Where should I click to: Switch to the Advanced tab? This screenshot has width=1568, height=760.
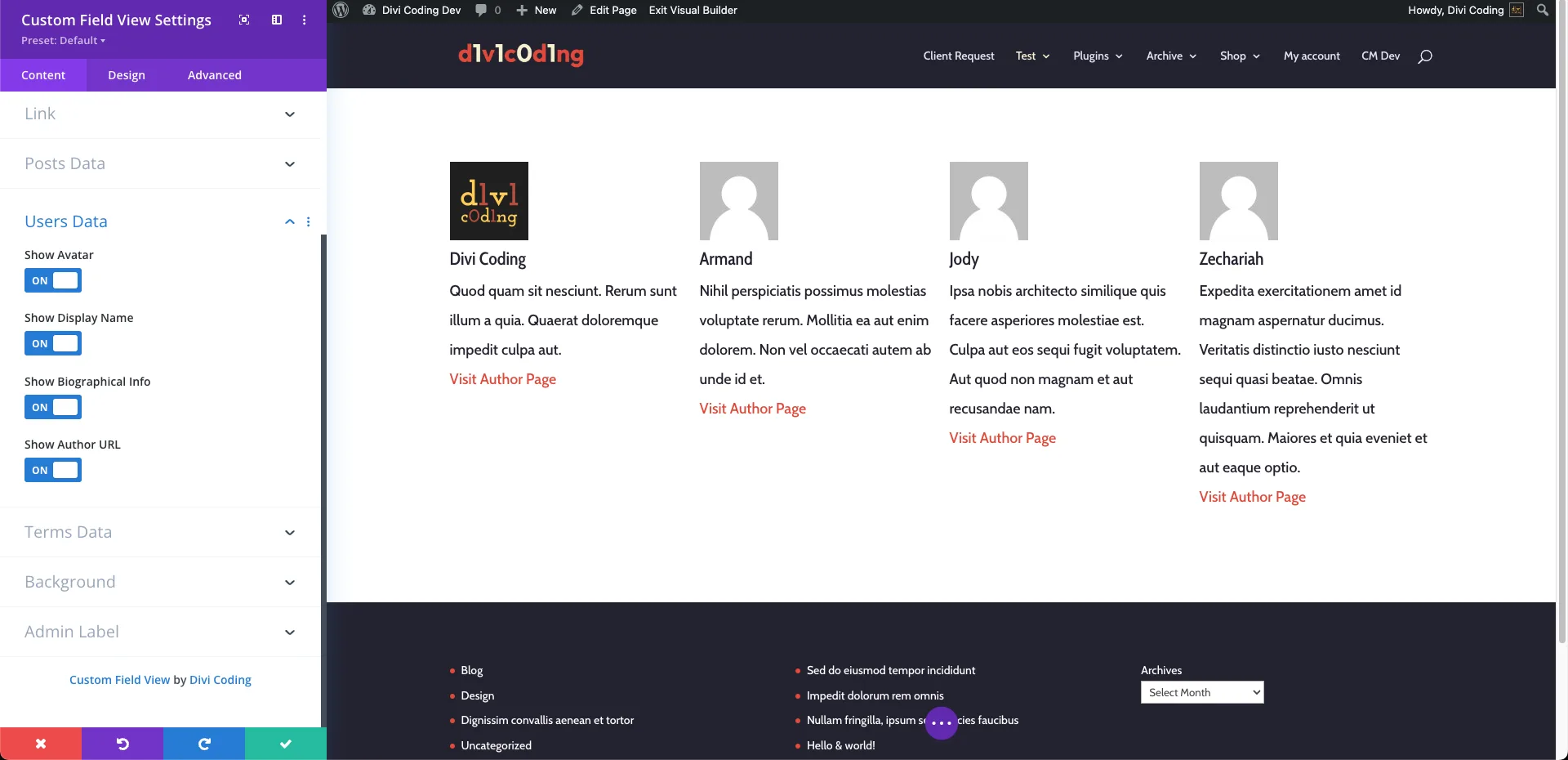point(215,75)
